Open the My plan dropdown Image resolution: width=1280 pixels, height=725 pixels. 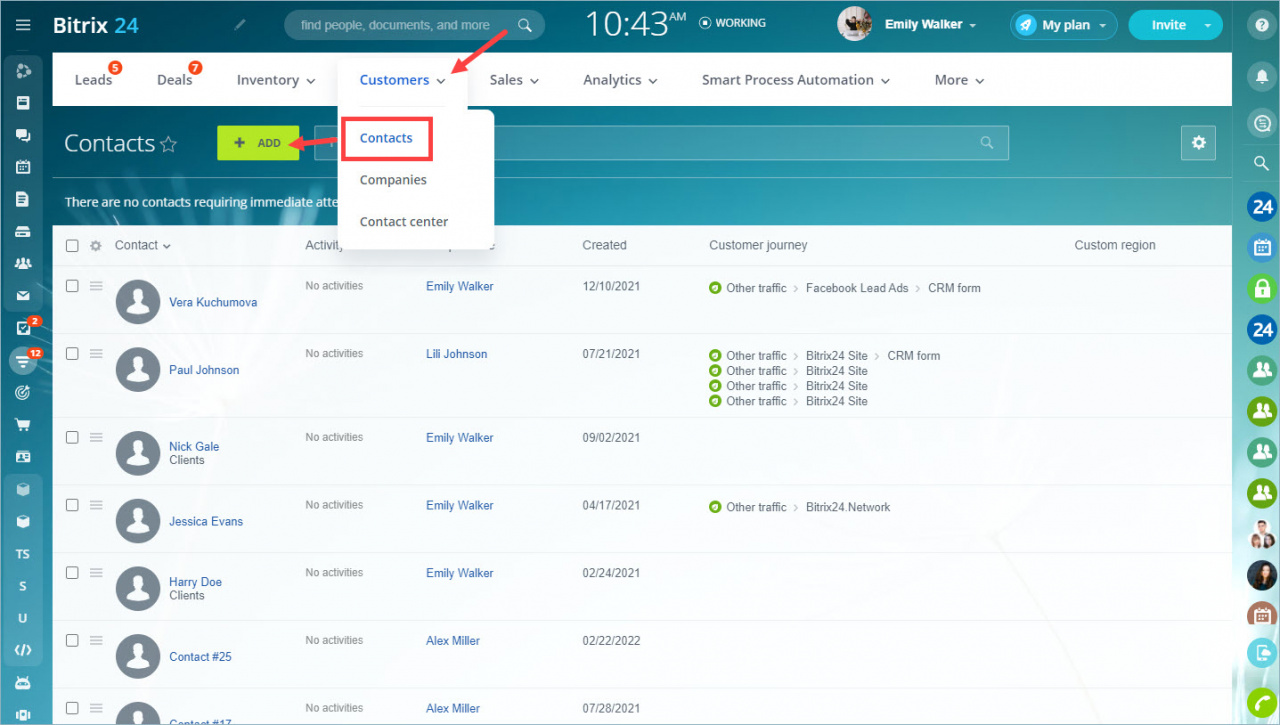[x=1064, y=25]
